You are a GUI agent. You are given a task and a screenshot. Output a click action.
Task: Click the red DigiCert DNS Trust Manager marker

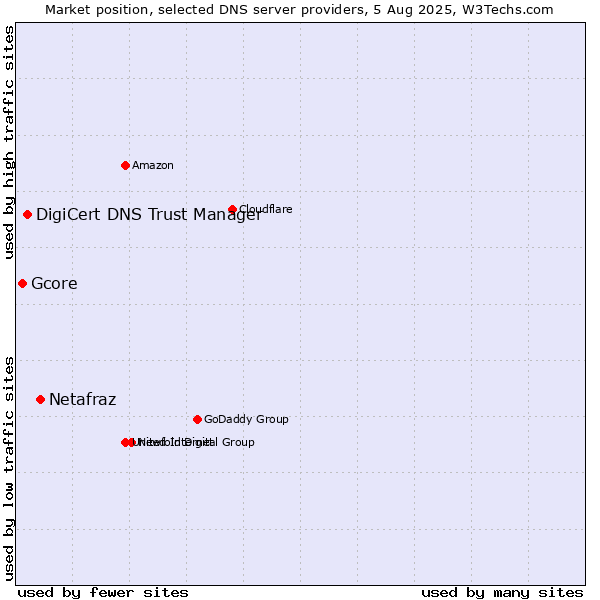pos(27,214)
